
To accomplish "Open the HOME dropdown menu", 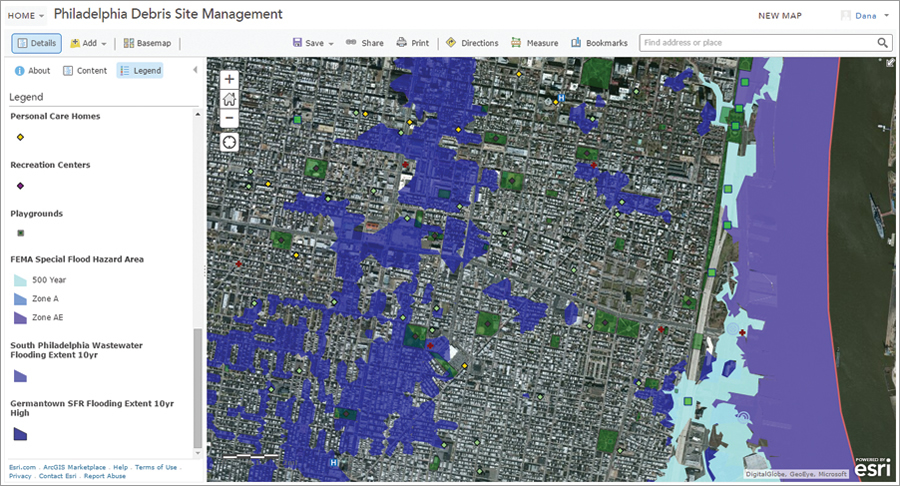I will click(x=26, y=15).
